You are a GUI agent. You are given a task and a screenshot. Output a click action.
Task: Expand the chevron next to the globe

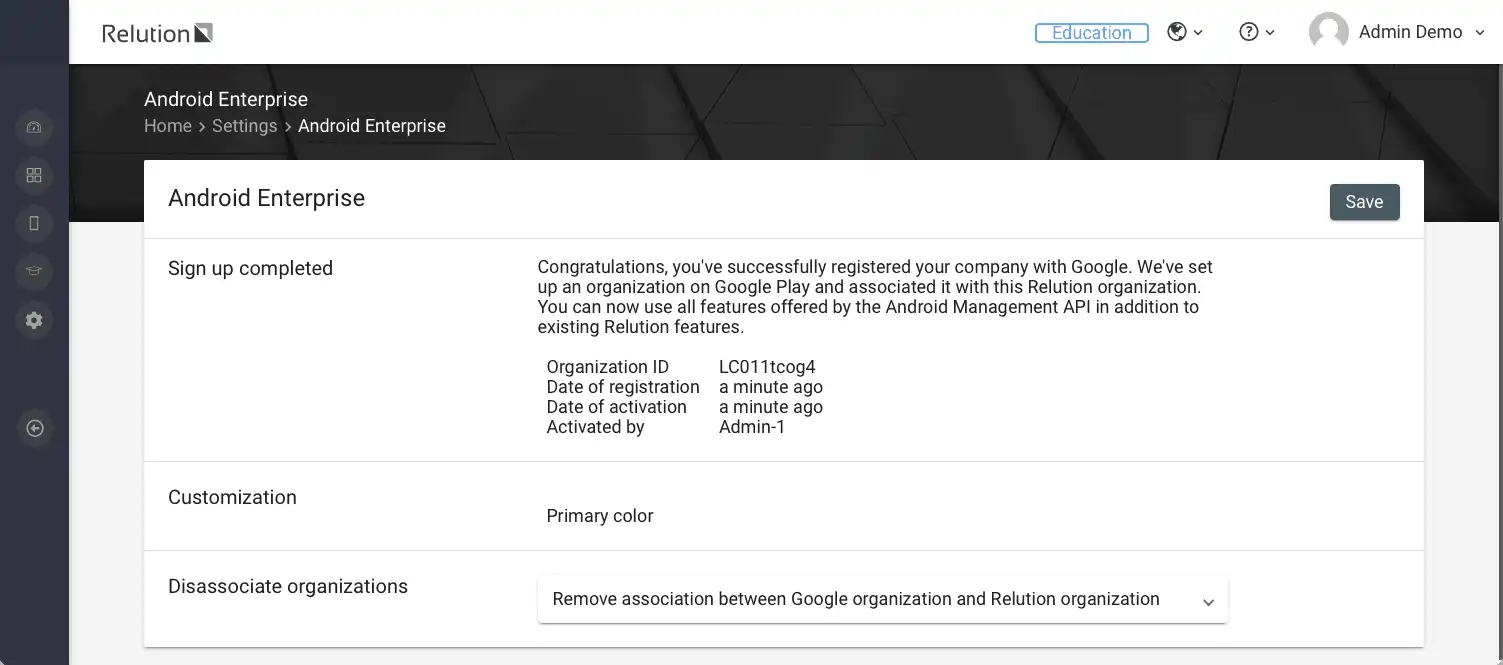click(1198, 33)
